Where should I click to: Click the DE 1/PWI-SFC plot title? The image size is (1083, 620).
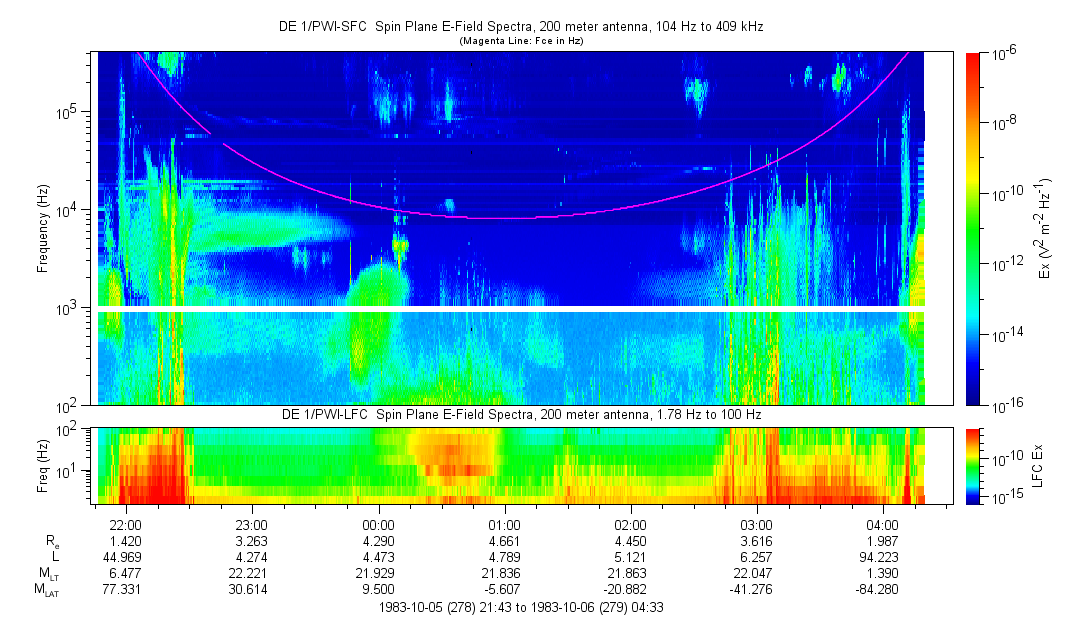pos(521,27)
